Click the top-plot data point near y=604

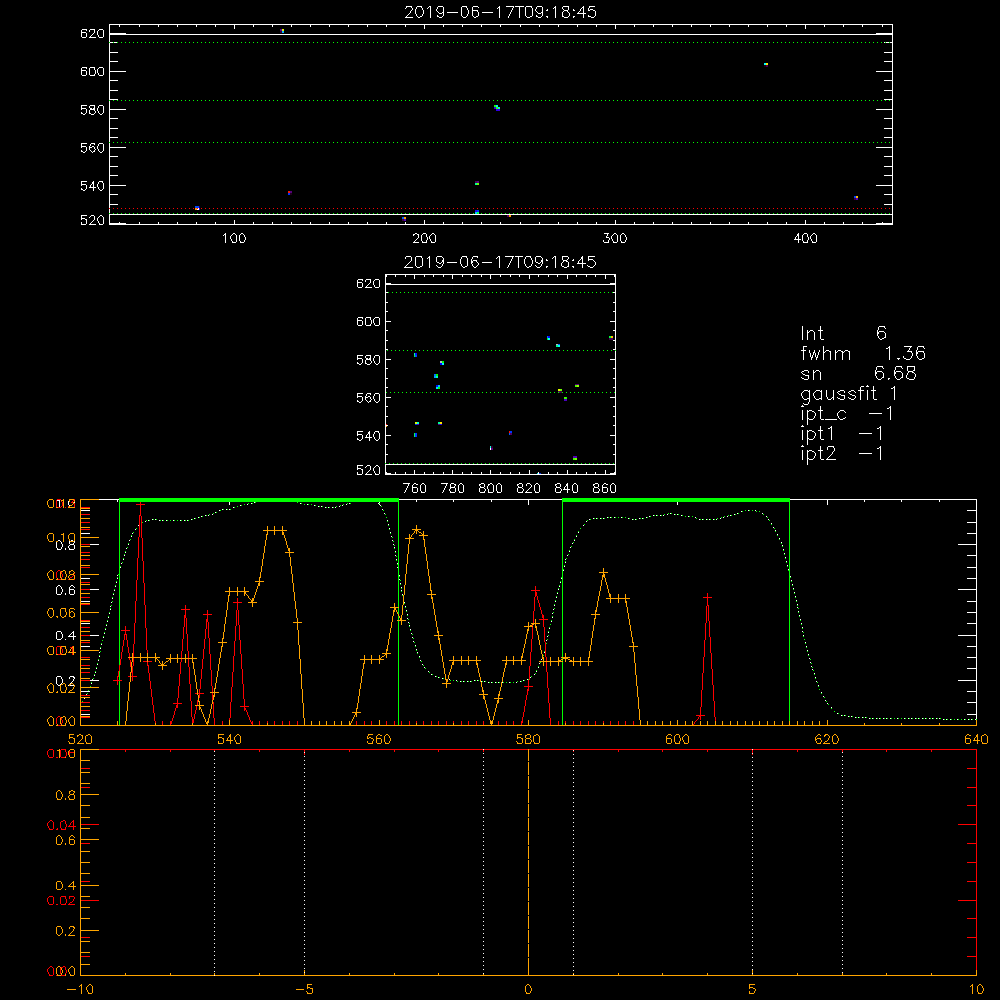766,64
